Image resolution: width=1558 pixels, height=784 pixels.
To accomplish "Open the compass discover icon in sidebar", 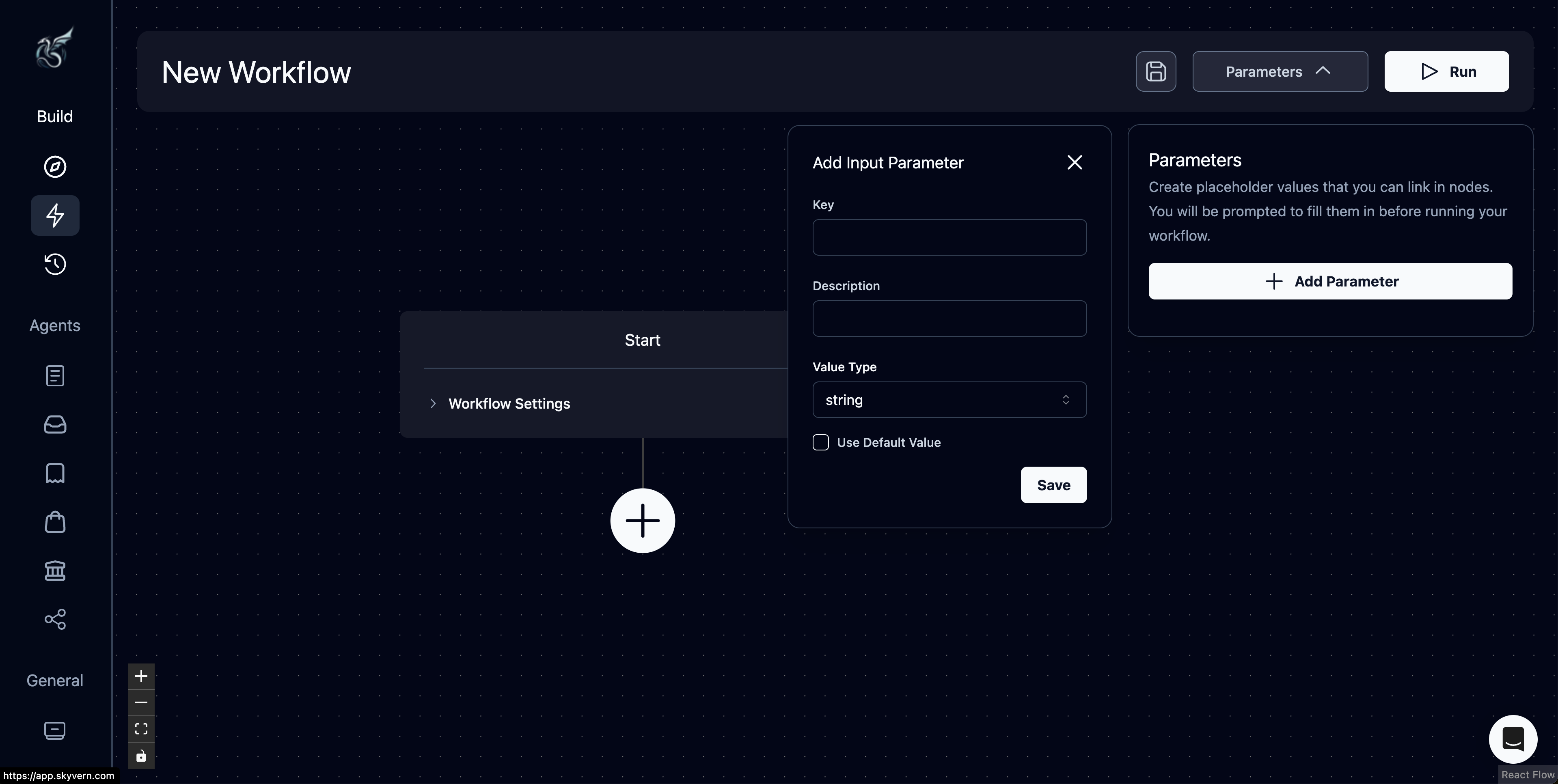I will click(54, 167).
